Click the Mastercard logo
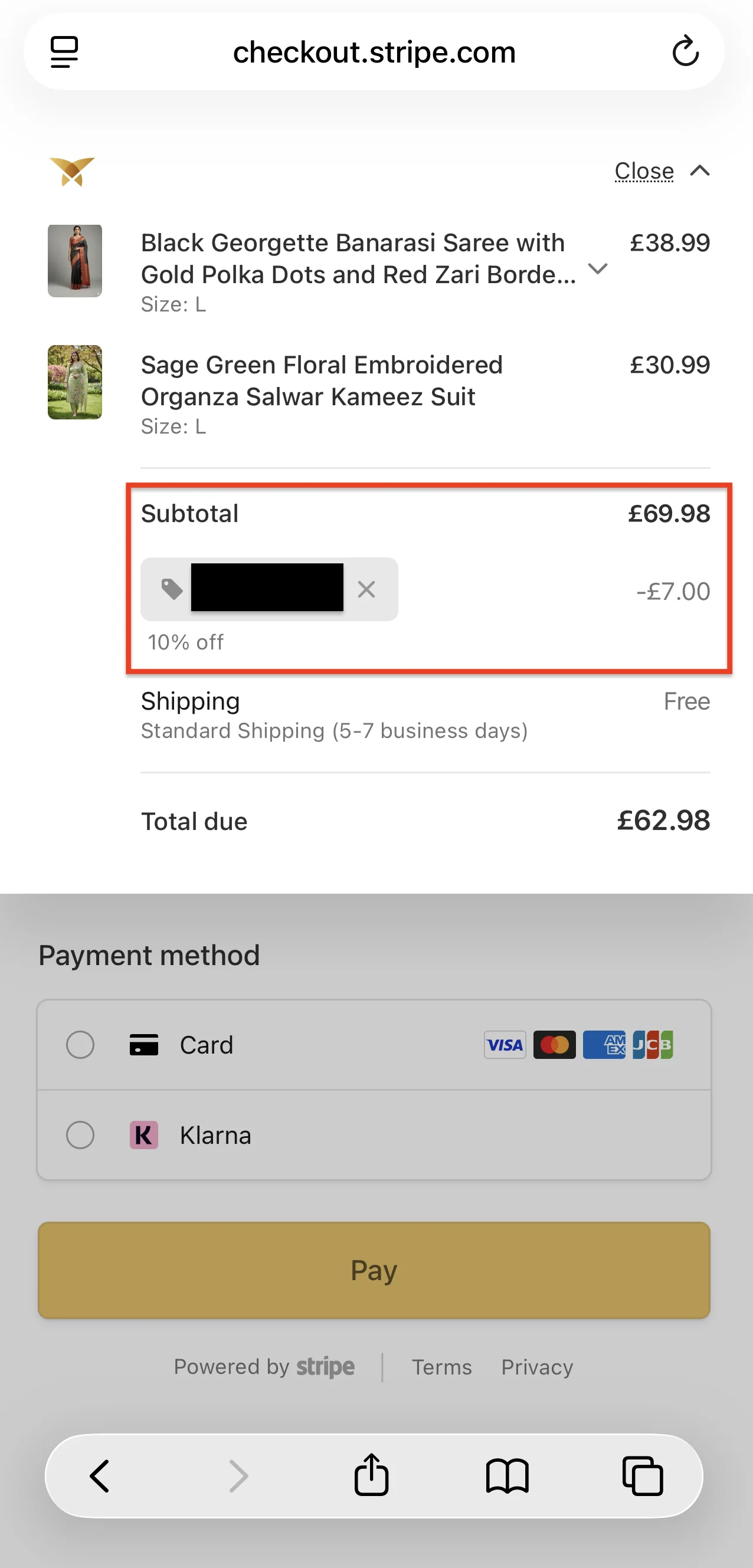Viewport: 753px width, 1568px height. tap(554, 1045)
